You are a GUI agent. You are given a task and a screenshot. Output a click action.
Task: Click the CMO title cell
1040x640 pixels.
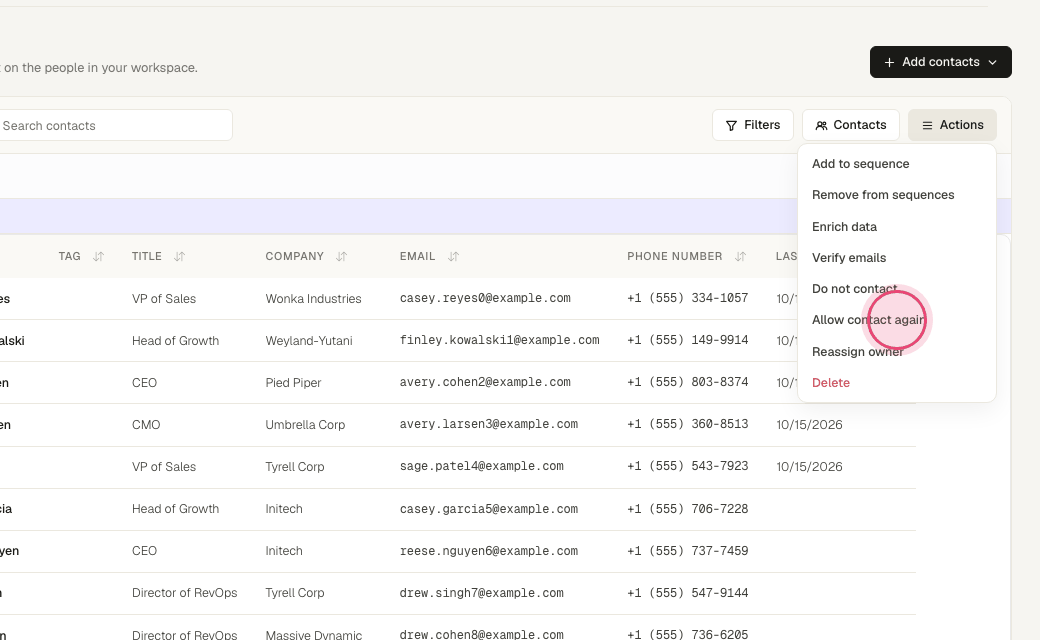pyautogui.click(x=146, y=425)
